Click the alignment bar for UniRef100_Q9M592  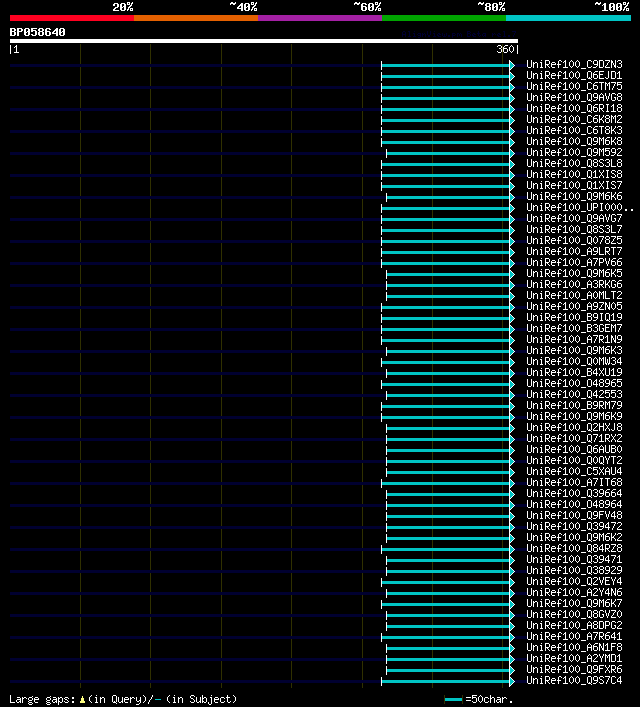pos(448,154)
